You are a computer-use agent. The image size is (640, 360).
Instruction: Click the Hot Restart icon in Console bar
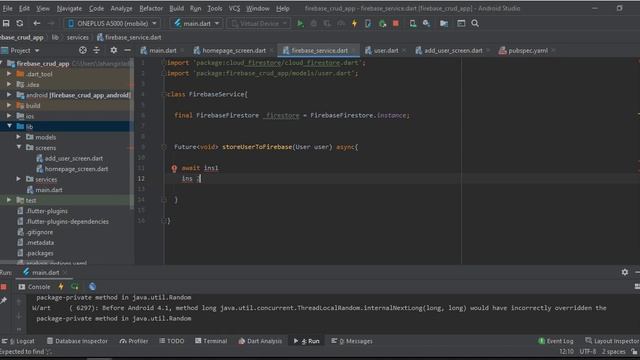(x=75, y=287)
